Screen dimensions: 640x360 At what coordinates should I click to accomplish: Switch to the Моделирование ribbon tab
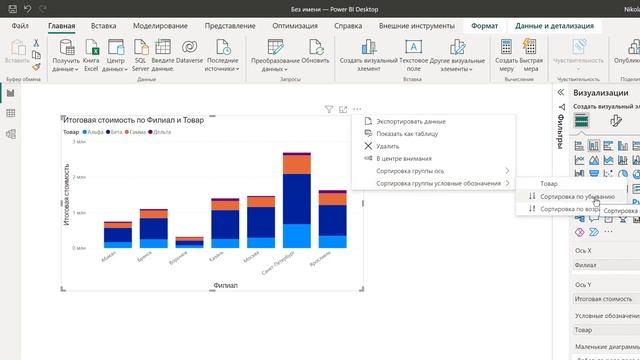160,26
